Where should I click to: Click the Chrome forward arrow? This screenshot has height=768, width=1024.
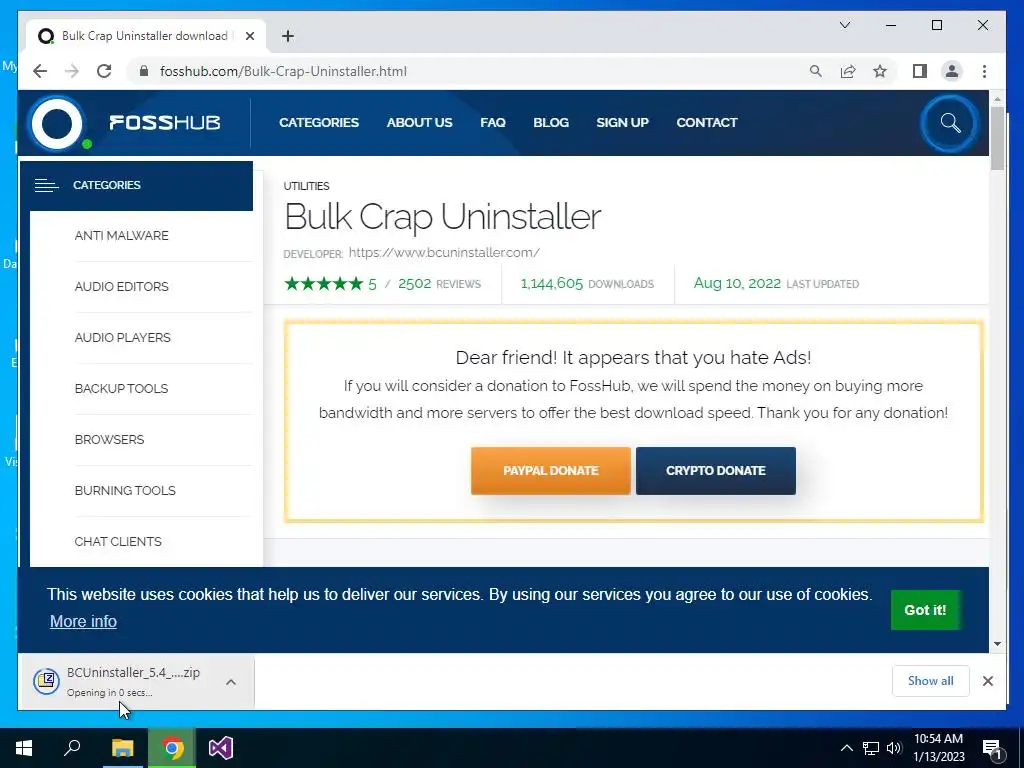(x=72, y=71)
